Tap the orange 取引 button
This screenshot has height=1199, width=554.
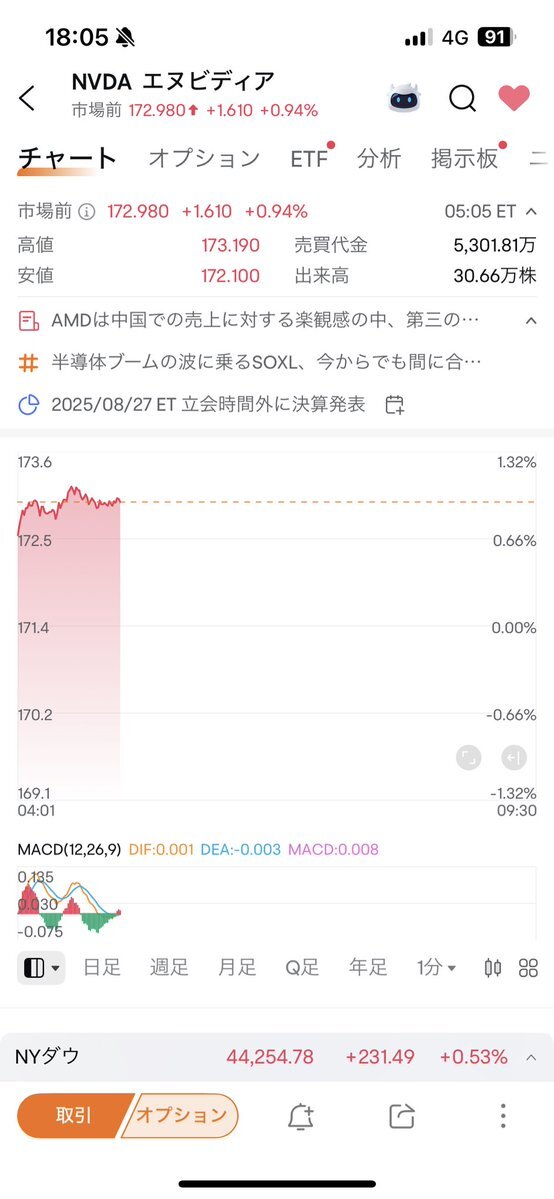[x=73, y=1116]
